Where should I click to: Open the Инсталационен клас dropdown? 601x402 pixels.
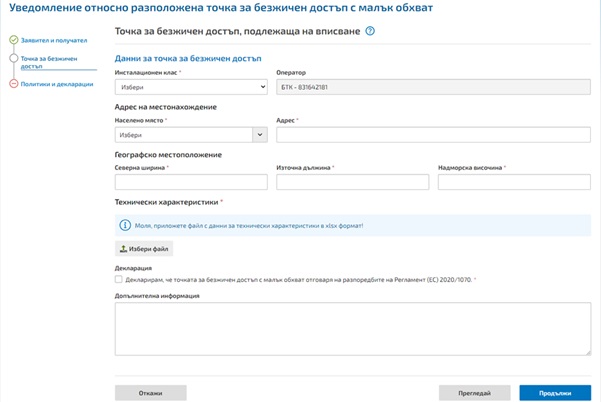(191, 87)
